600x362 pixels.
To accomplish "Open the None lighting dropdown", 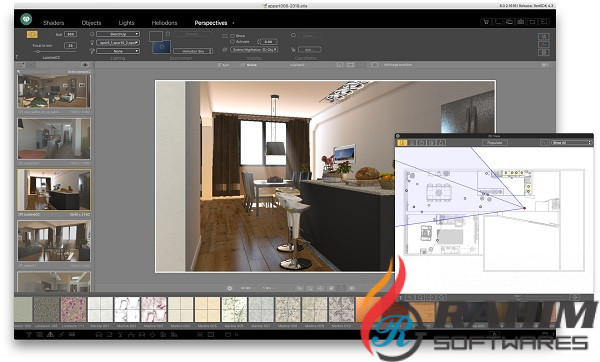I will [x=118, y=51].
